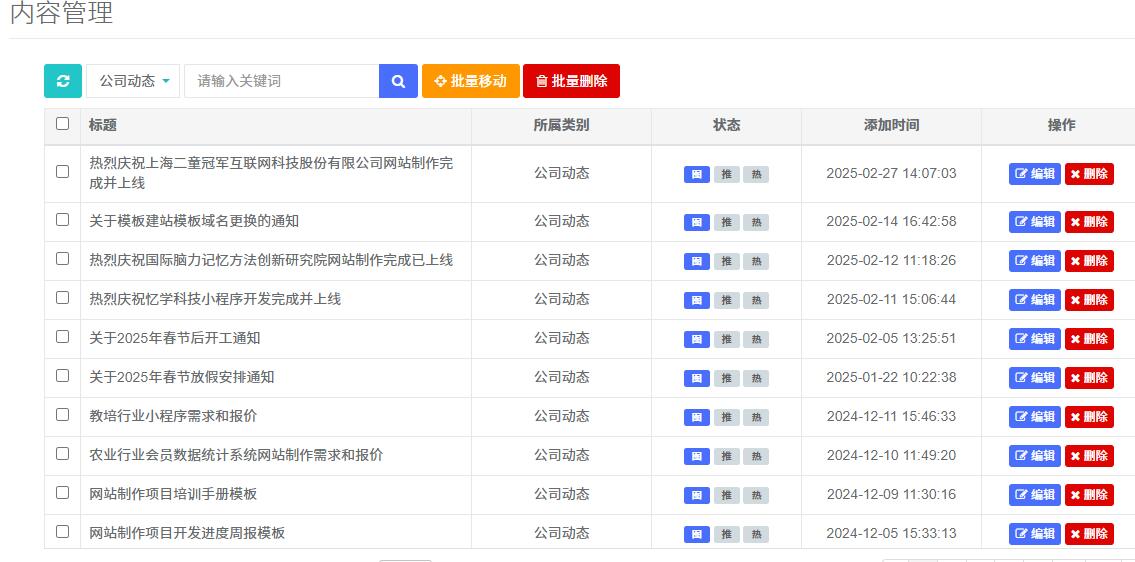This screenshot has width=1135, height=562.
Task: Toggle the 推 badge for 热烈庆祝忆学科技小程序开发完成并上线
Action: [x=727, y=300]
